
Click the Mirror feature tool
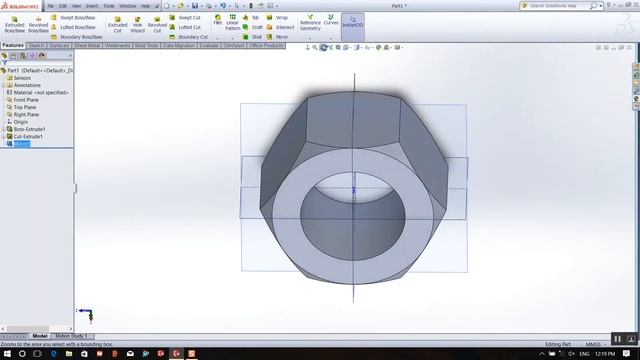coord(277,37)
